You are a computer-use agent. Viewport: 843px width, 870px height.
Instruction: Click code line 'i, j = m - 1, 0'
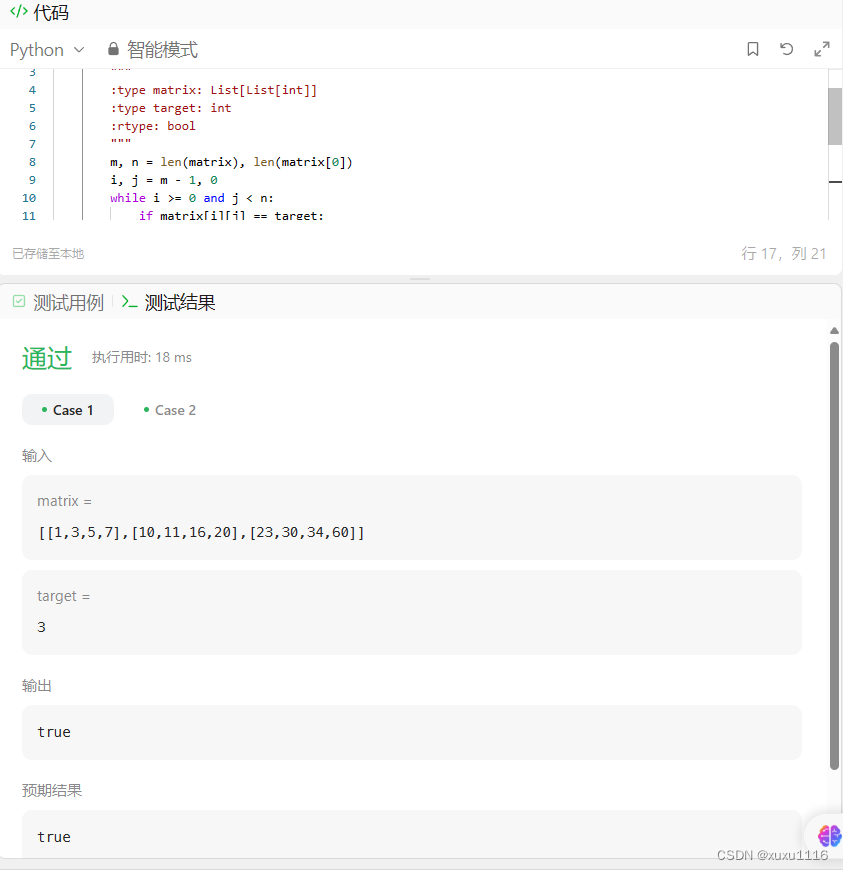click(x=164, y=180)
